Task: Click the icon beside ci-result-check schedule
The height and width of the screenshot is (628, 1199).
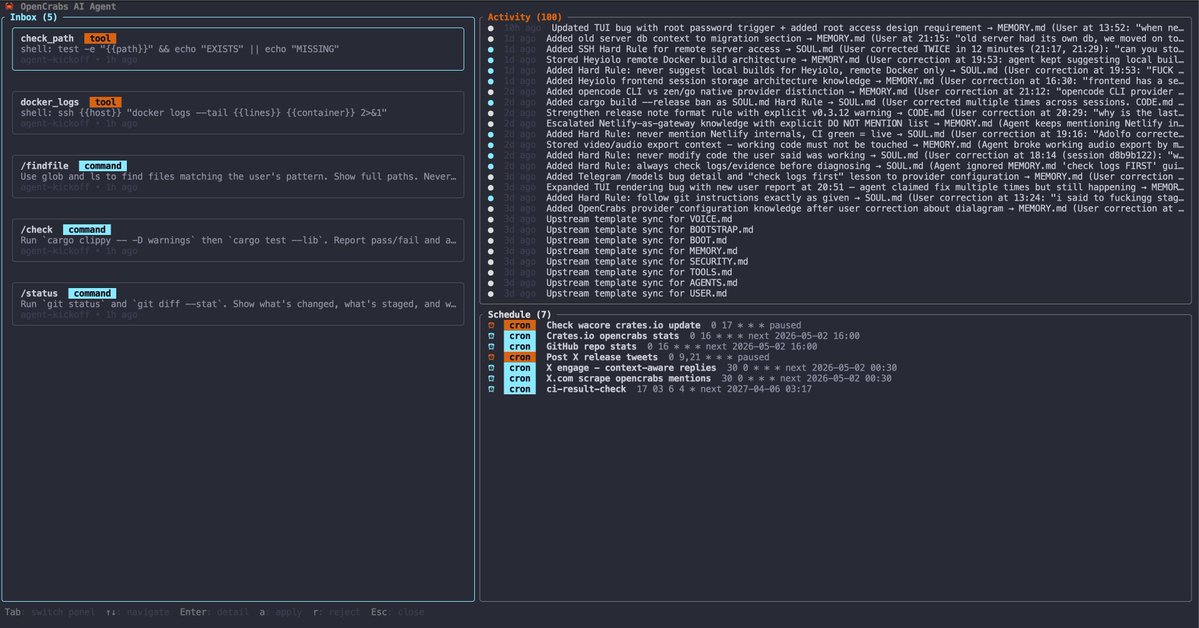Action: 491,389
